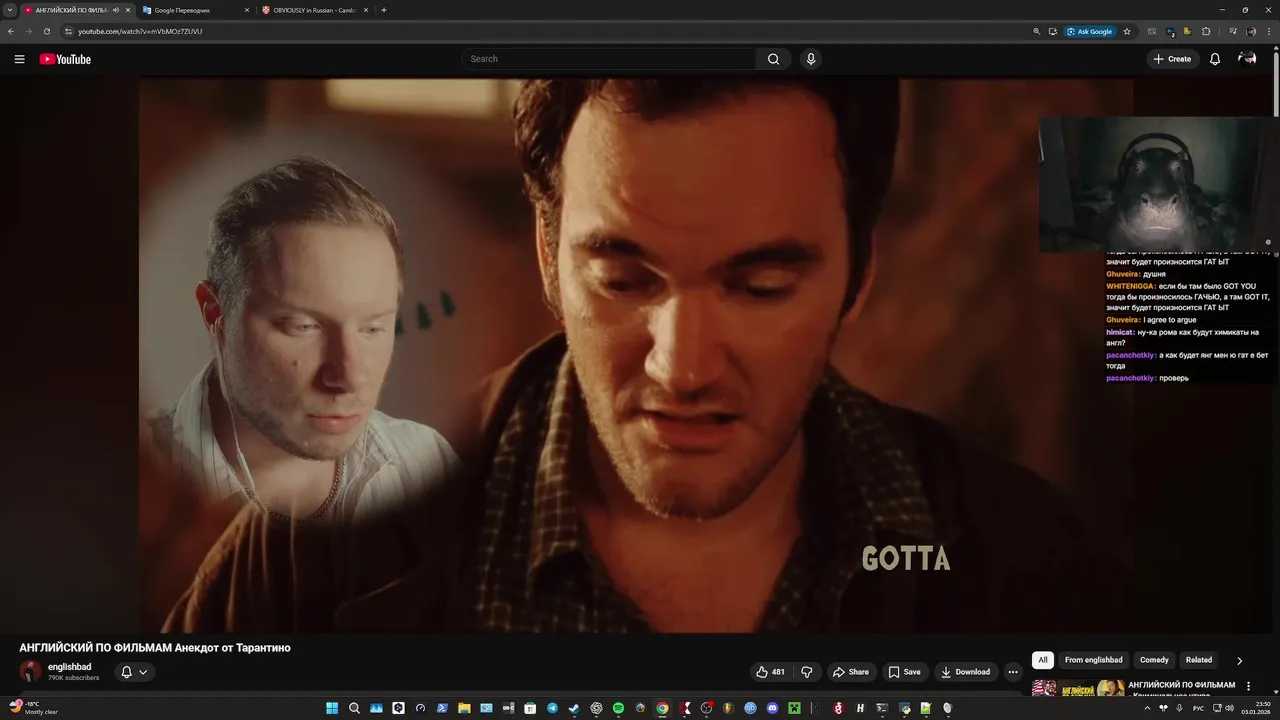
Task: Open the zoom magnifier in address bar
Action: [x=1037, y=31]
